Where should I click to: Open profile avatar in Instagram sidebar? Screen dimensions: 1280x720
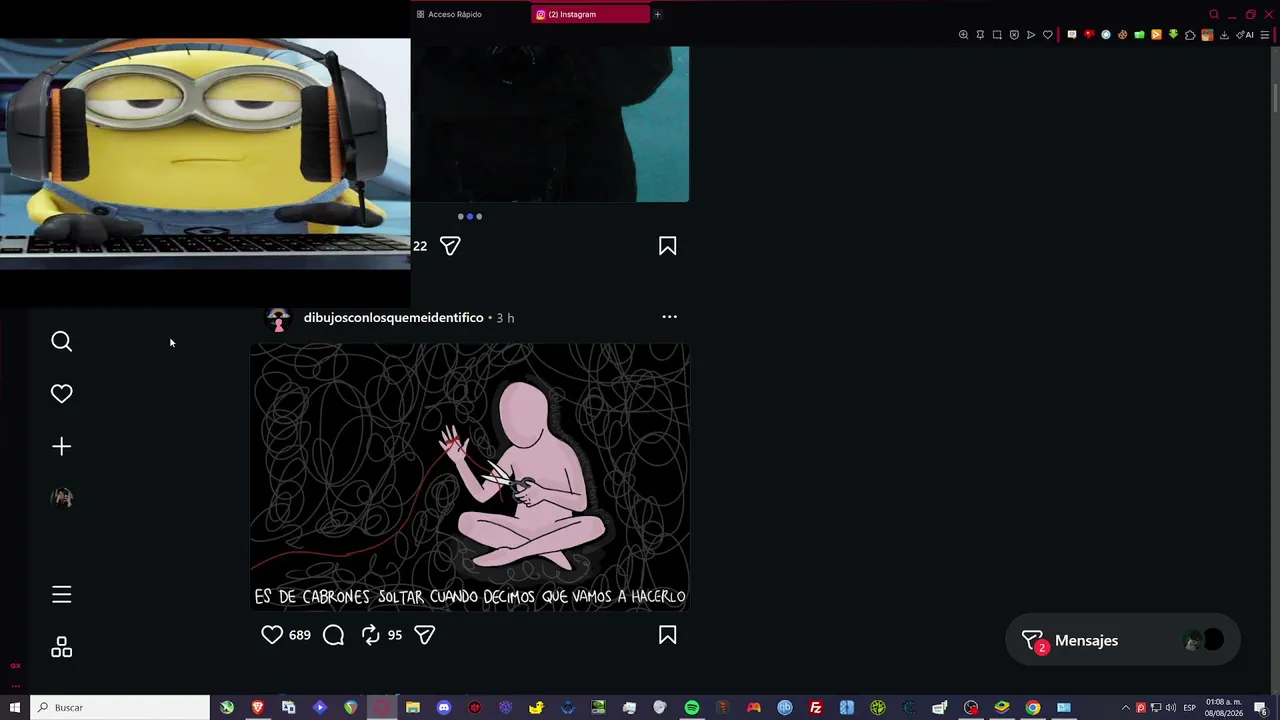pyautogui.click(x=61, y=498)
